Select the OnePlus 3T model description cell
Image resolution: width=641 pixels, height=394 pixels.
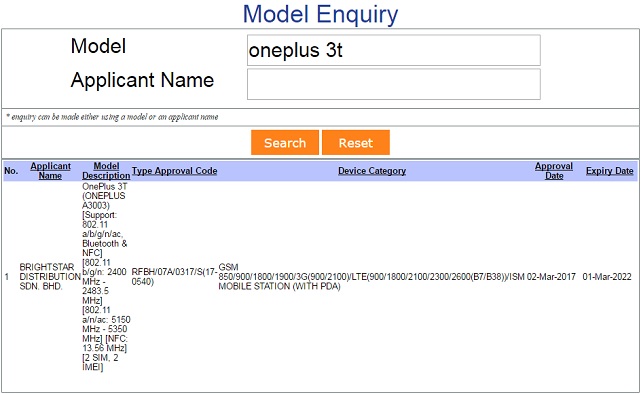pyautogui.click(x=106, y=277)
